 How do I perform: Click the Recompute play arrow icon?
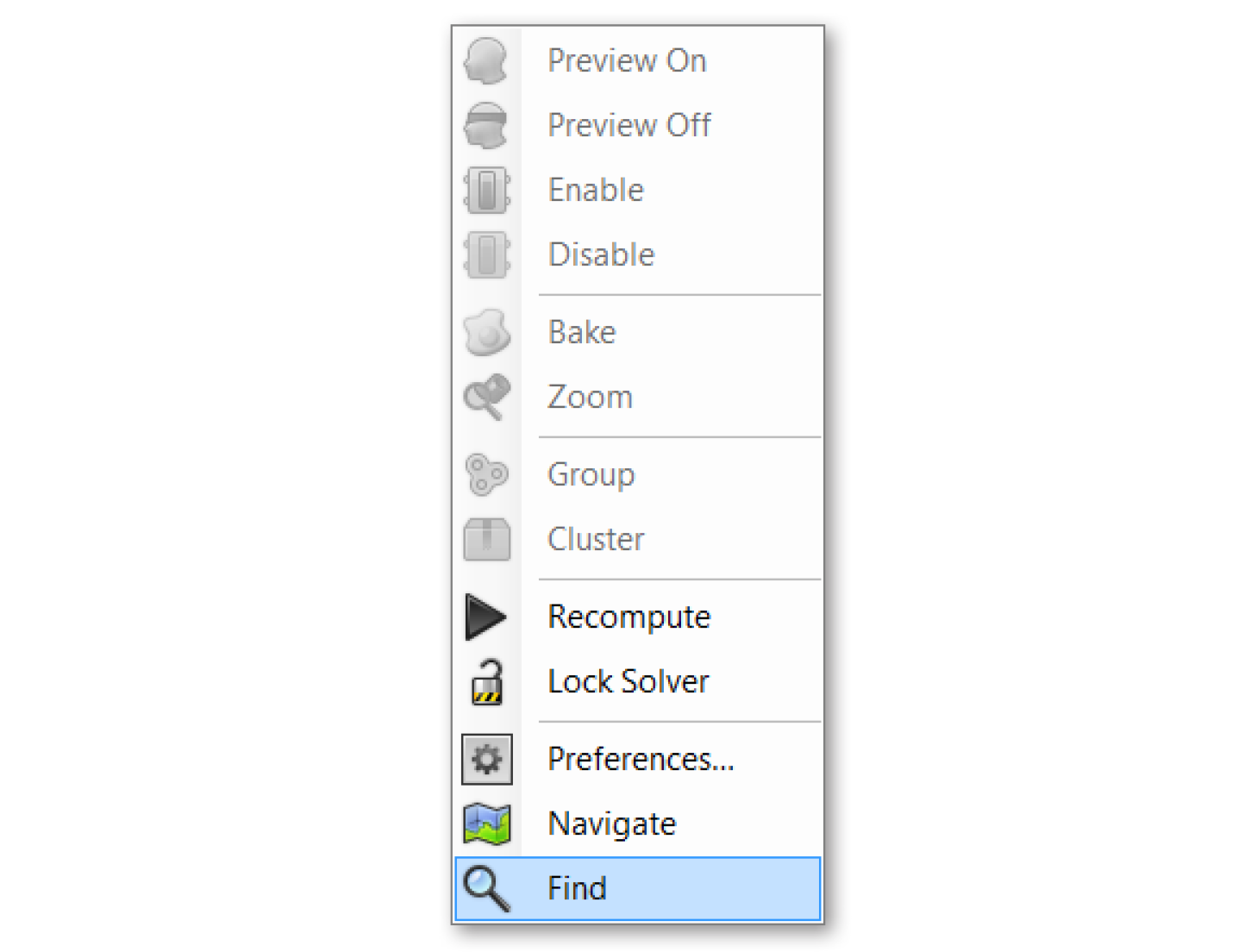[486, 617]
